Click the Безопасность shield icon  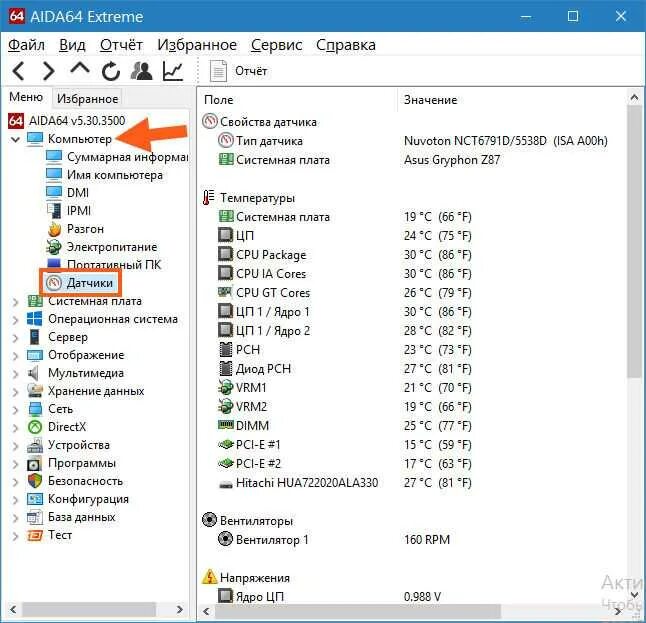pyautogui.click(x=35, y=481)
